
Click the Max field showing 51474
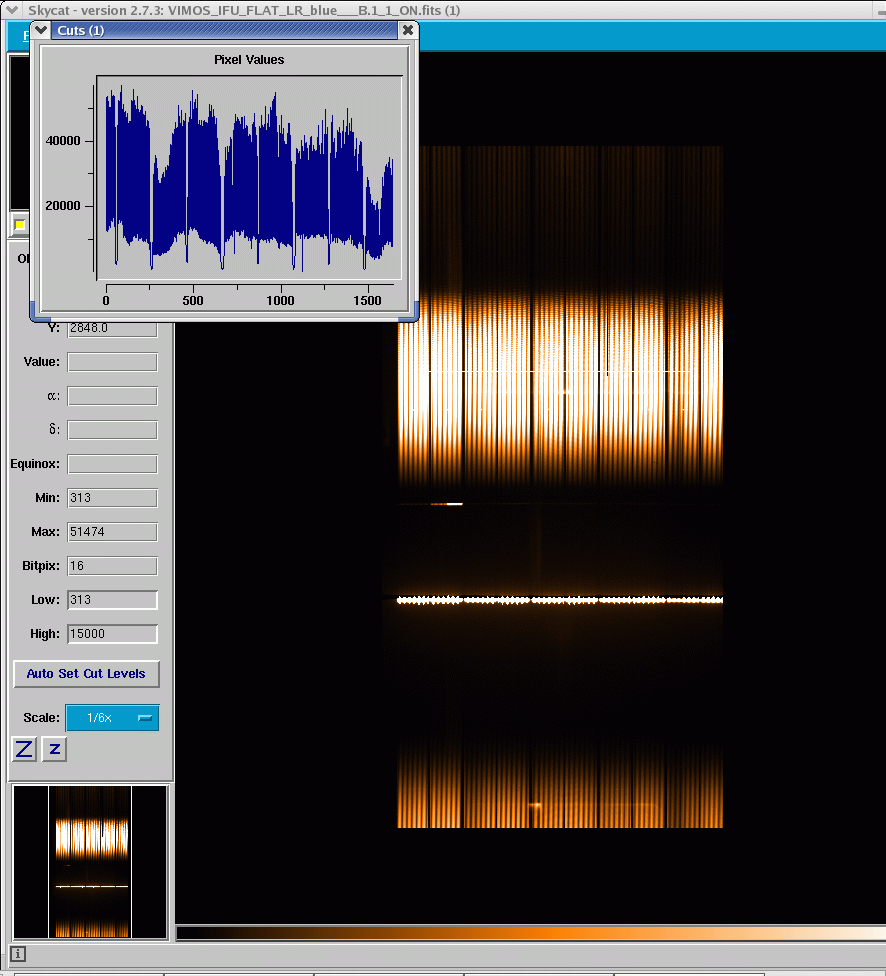click(112, 532)
